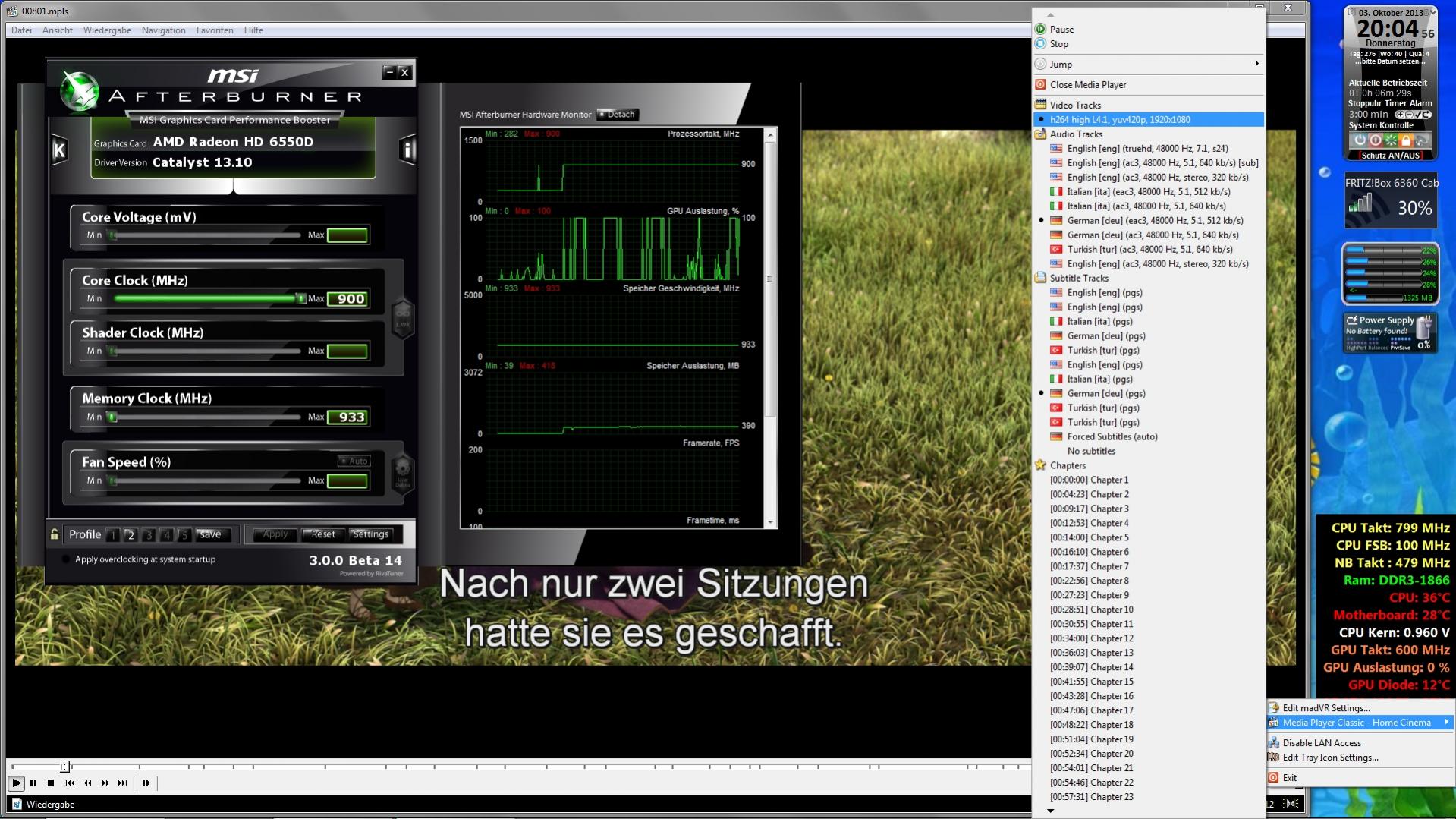Image resolution: width=1456 pixels, height=819 pixels.
Task: Select Forced Subtitles (auto) option
Action: tap(1149, 436)
